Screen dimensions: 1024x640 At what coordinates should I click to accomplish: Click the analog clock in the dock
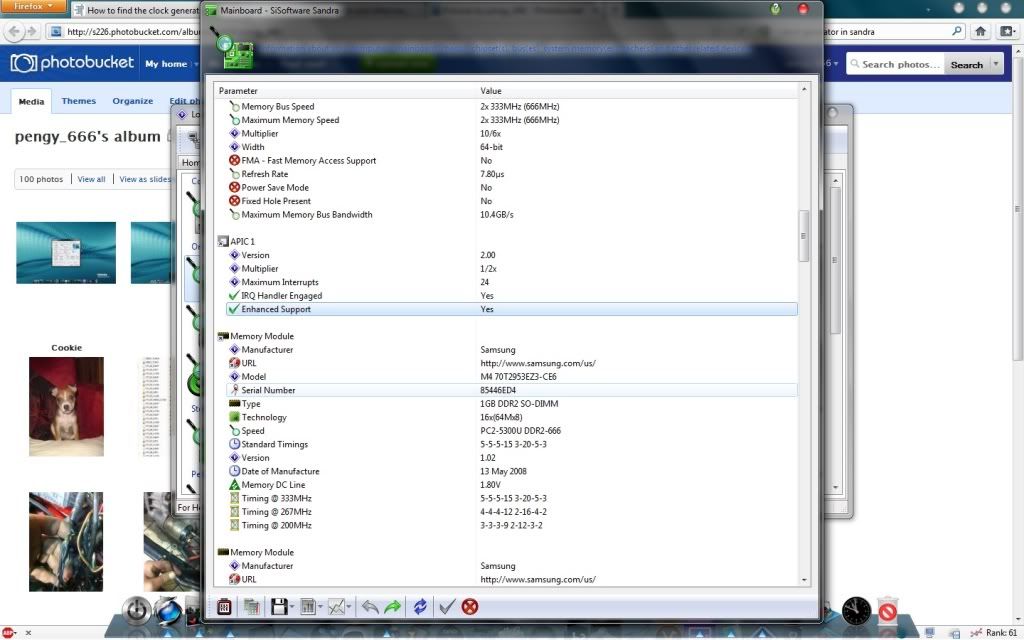(x=856, y=609)
